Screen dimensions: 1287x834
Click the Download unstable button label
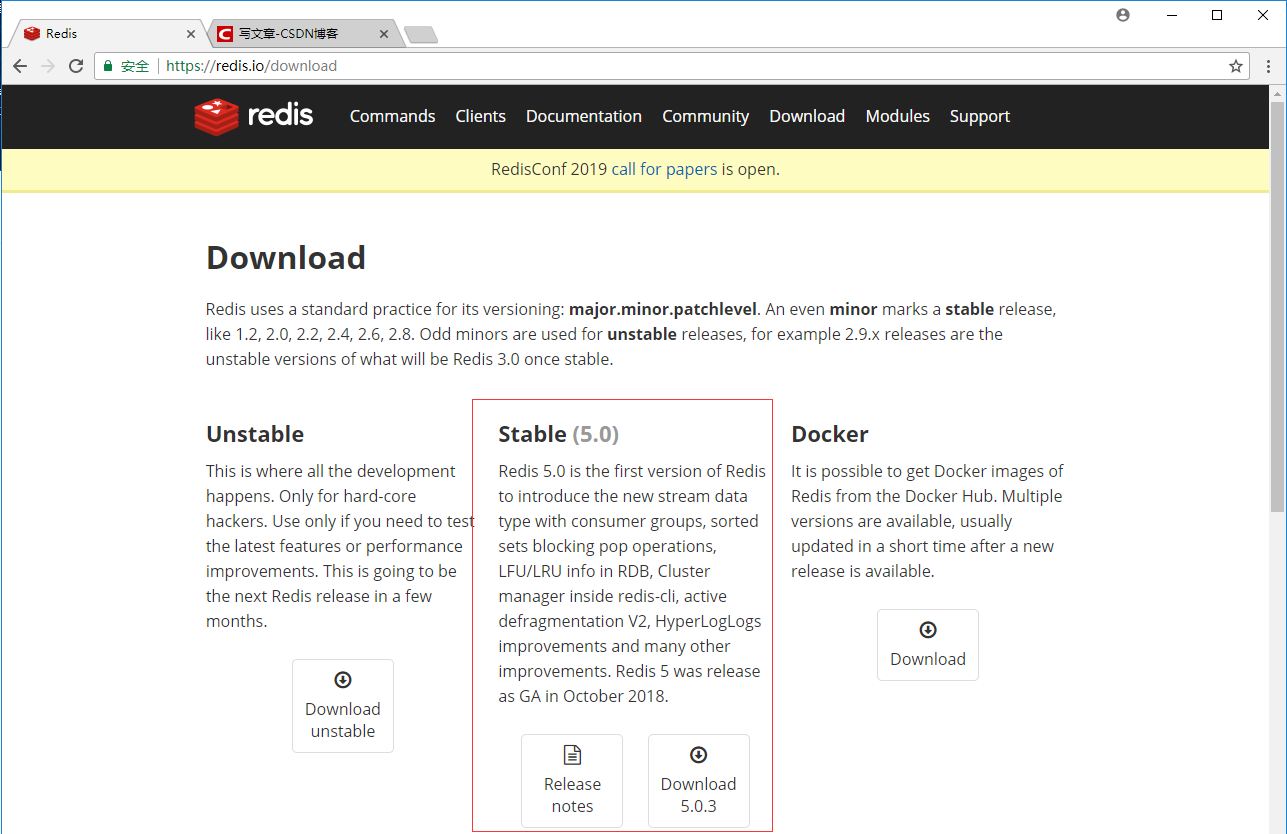[x=343, y=720]
